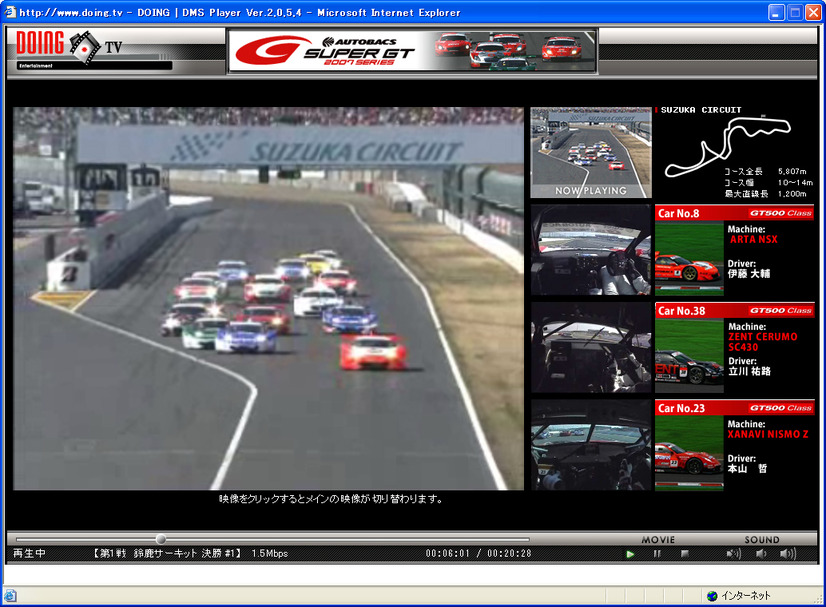Image resolution: width=826 pixels, height=607 pixels.
Task: Click the 1.5Mbps bitrate text
Action: [x=270, y=553]
